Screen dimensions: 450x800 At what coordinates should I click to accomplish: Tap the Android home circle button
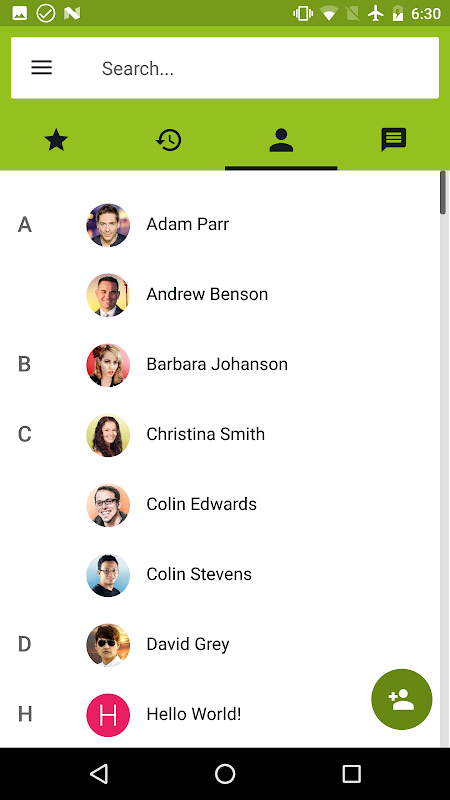tap(225, 773)
